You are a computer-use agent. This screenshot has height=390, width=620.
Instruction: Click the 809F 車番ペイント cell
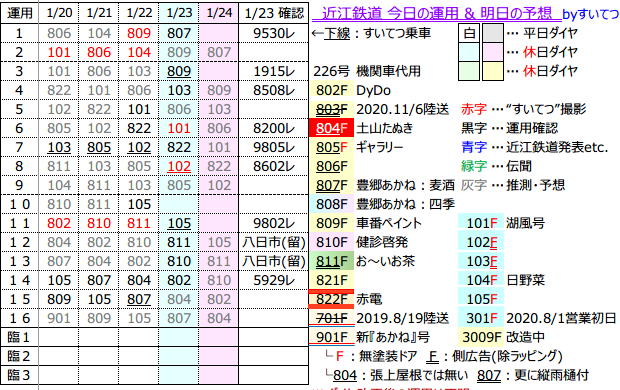331,223
